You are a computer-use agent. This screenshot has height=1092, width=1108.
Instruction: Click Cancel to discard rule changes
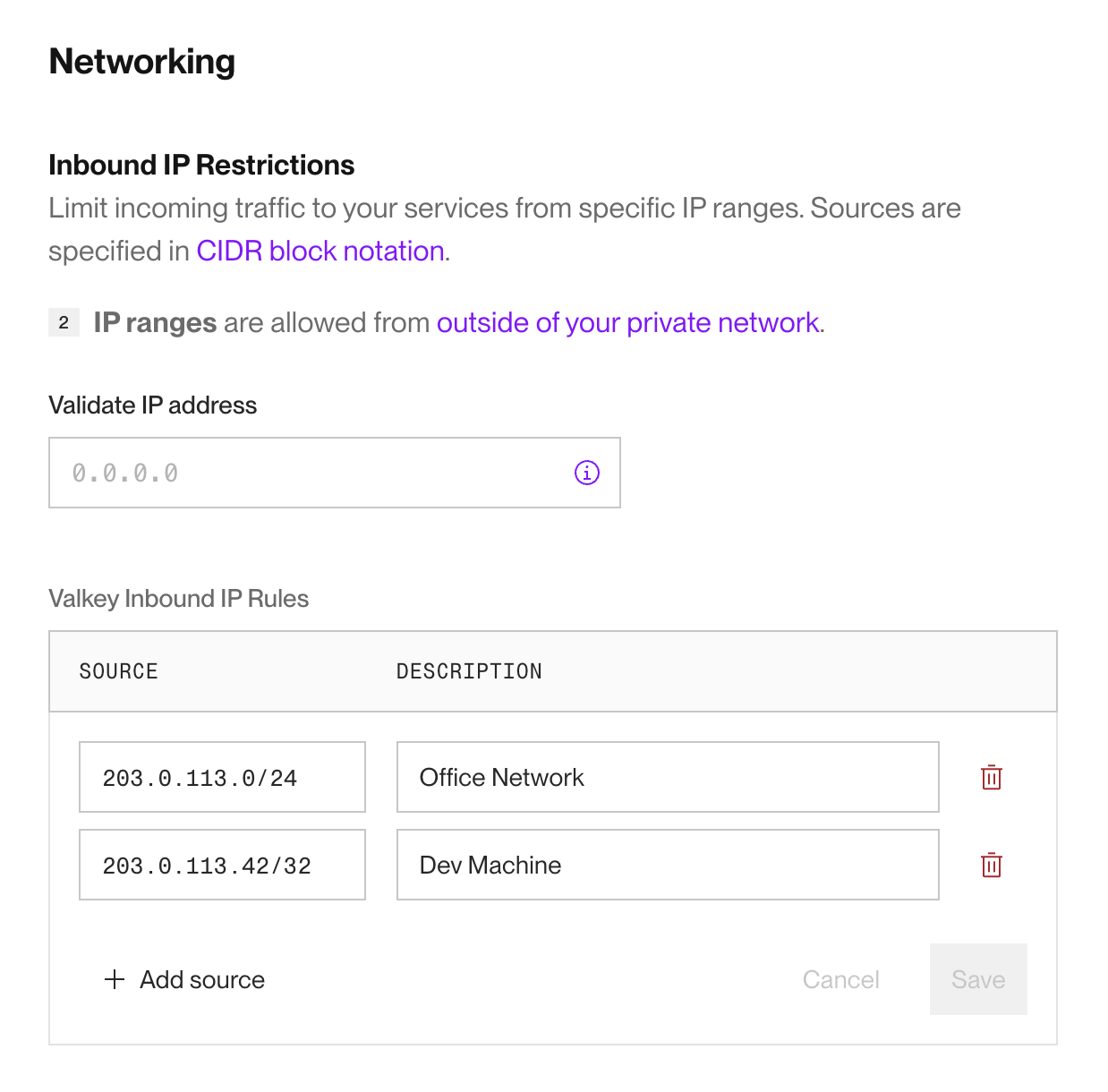840,979
